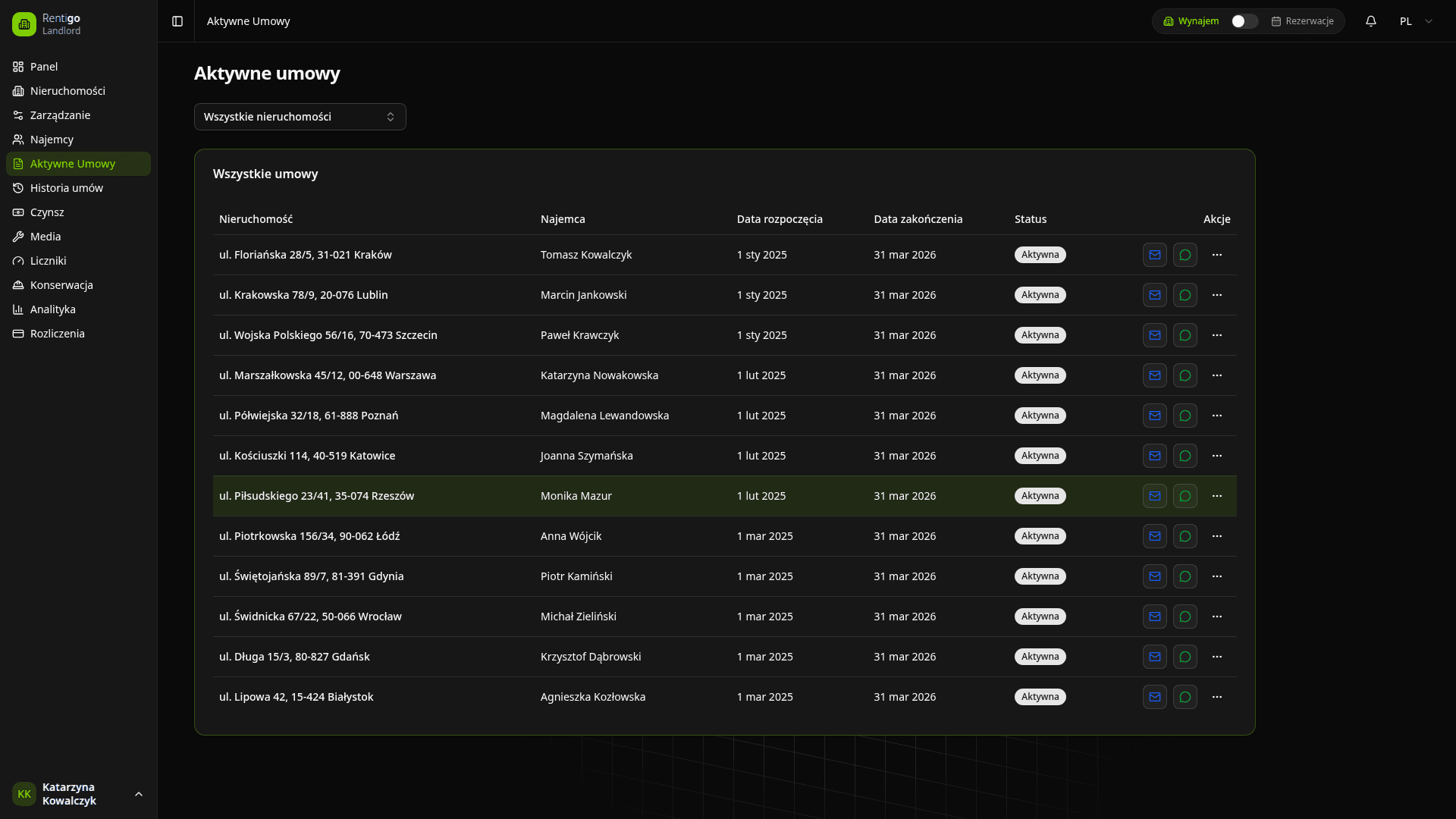1456x819 pixels.
Task: Message Anna Wójcik via chat icon
Action: [x=1185, y=536]
